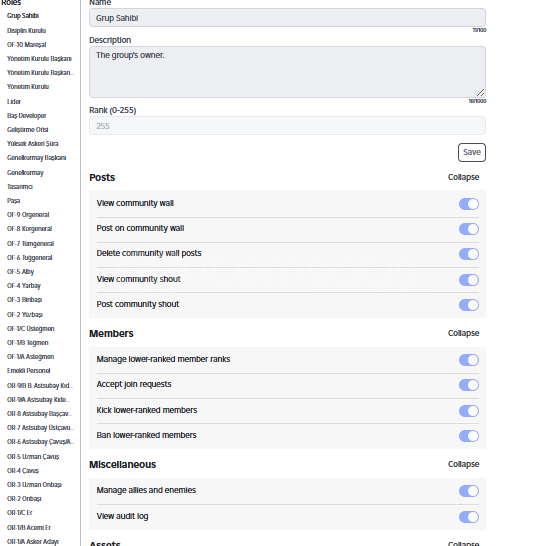Open the OF-10 Mareşal role
The height and width of the screenshot is (546, 545).
[x=26, y=45]
